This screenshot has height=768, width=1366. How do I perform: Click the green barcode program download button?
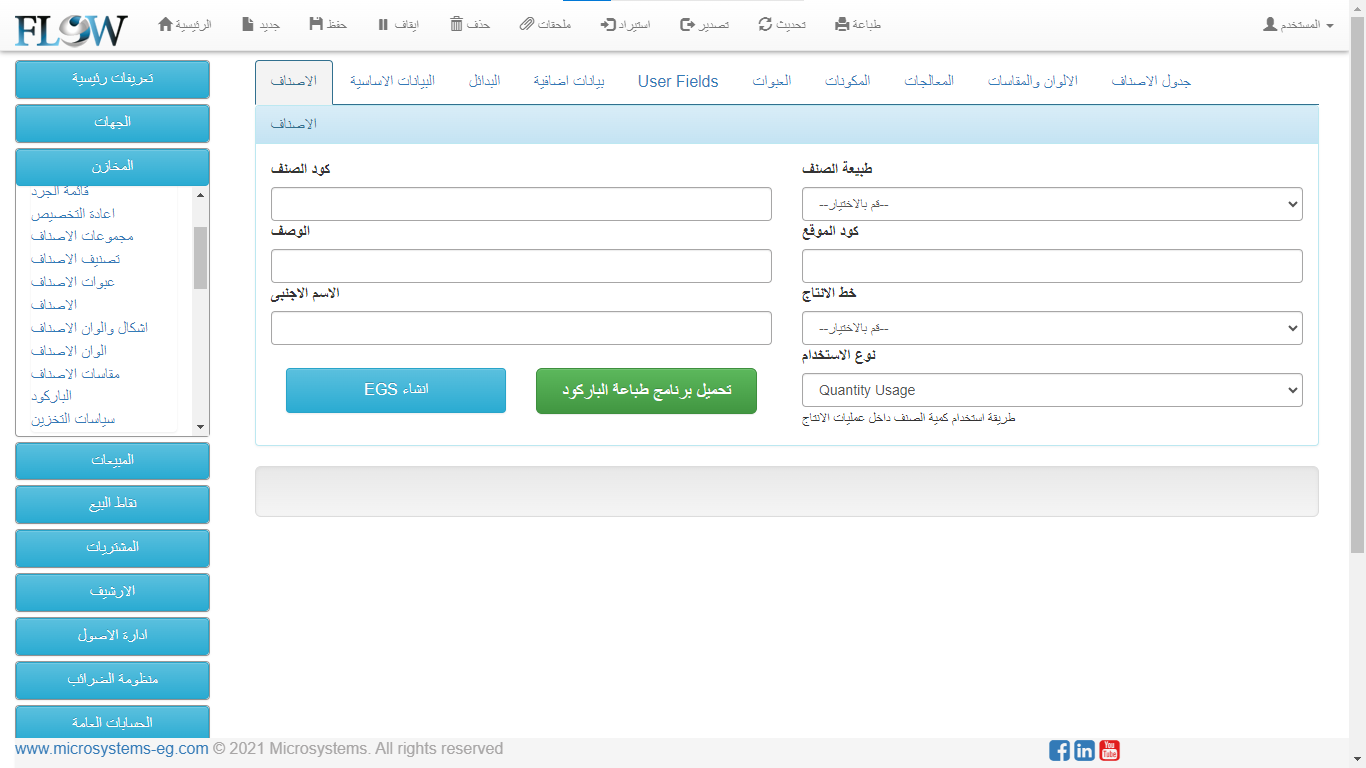[646, 390]
